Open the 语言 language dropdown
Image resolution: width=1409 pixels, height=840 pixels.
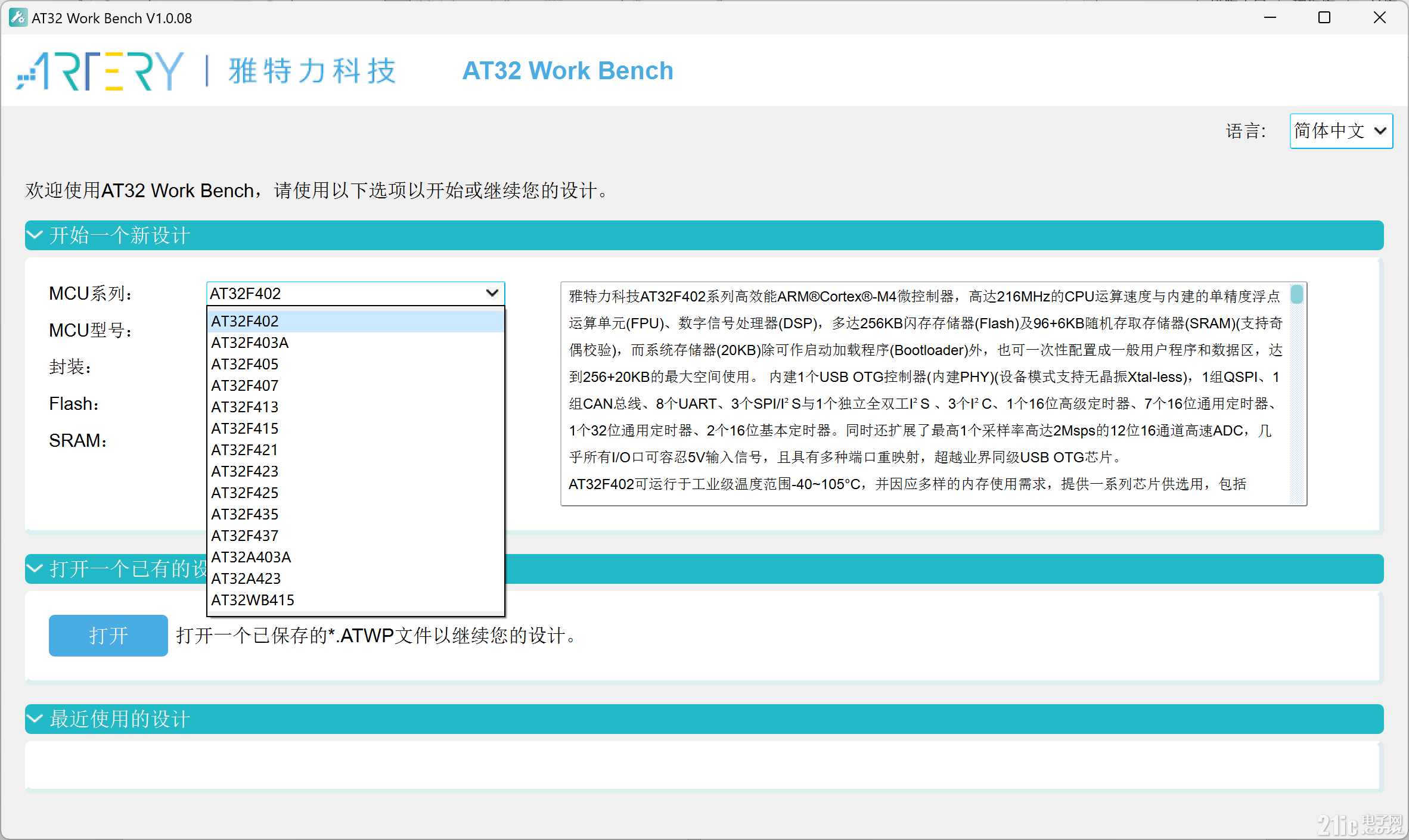[x=1341, y=130]
